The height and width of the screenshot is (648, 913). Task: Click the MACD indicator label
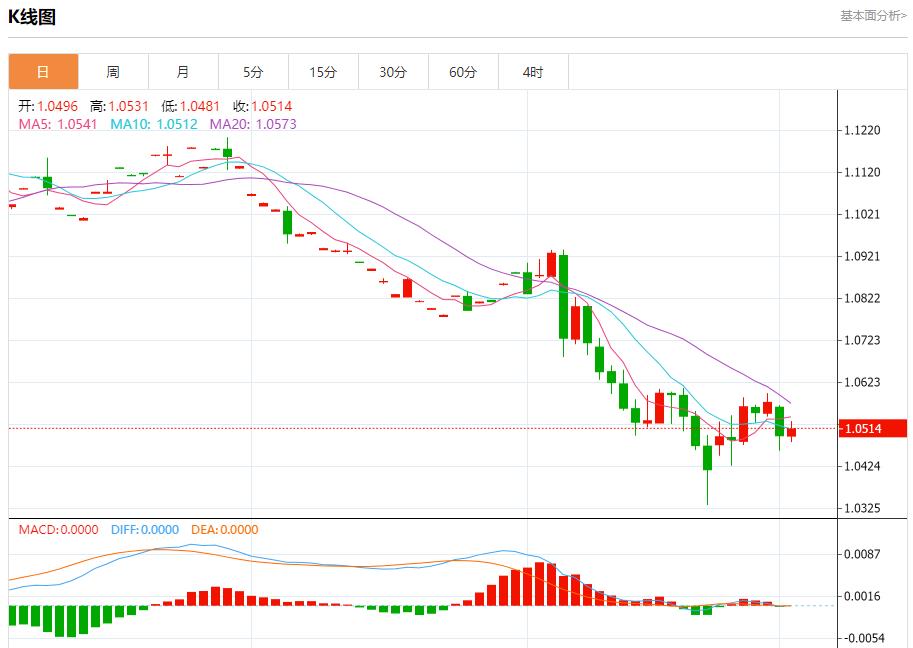pyautogui.click(x=35, y=531)
